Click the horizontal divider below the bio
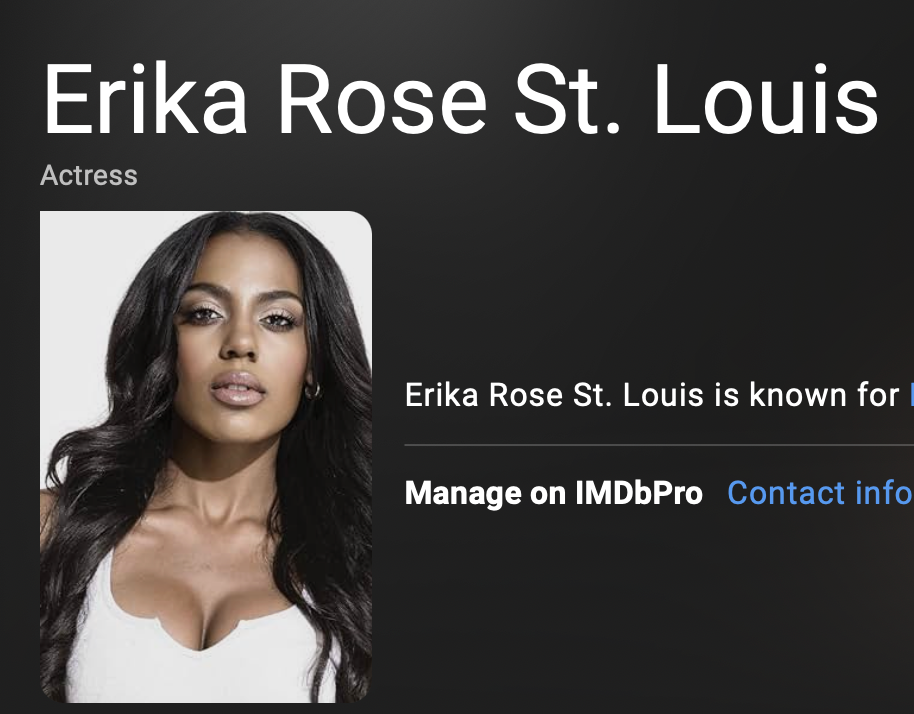Viewport: 914px width, 714px height. 659,445
